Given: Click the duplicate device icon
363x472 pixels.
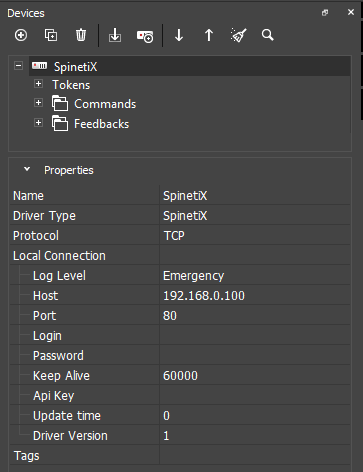Looking at the screenshot, I should 51,35.
